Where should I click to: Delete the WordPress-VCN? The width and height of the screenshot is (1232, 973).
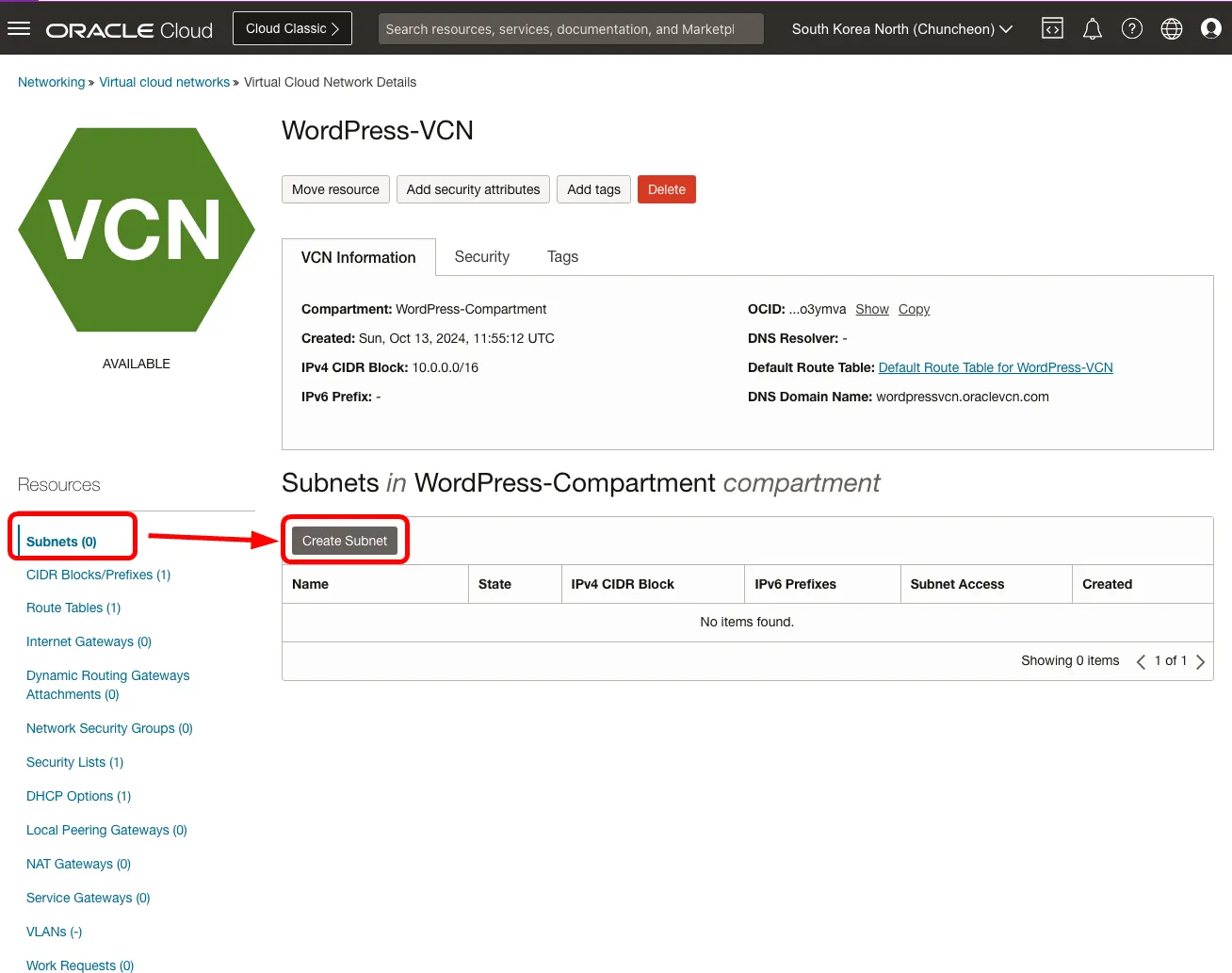click(x=667, y=189)
